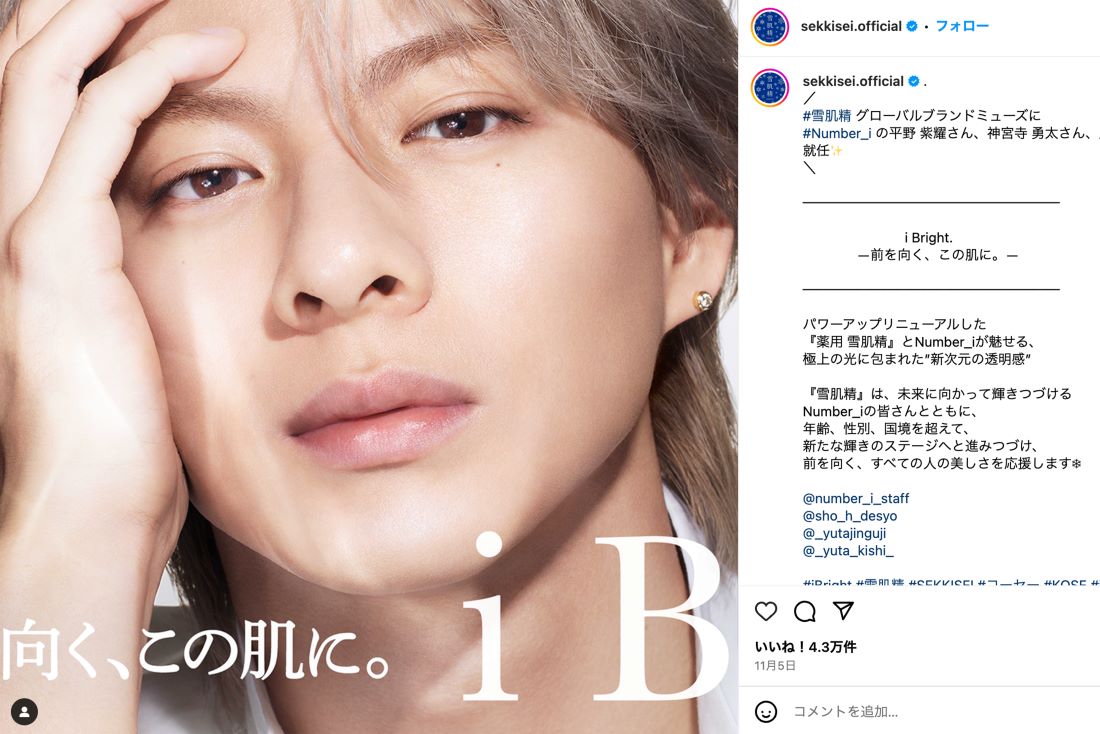This screenshot has height=734, width=1100.
Task: Open #Number_i hashtag link
Action: point(837,133)
